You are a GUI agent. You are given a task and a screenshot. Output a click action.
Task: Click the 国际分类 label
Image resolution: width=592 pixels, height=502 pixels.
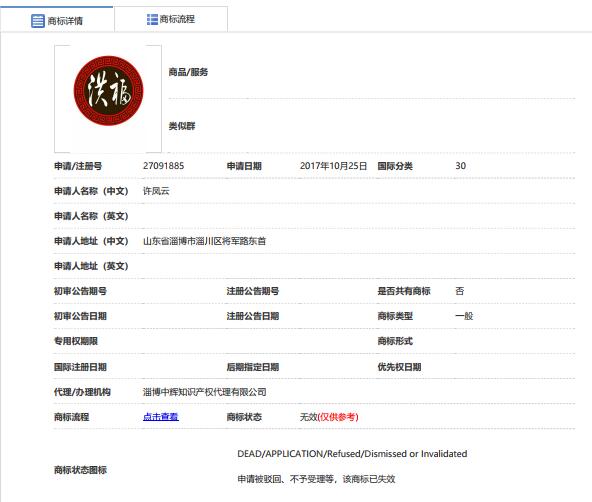(x=395, y=166)
